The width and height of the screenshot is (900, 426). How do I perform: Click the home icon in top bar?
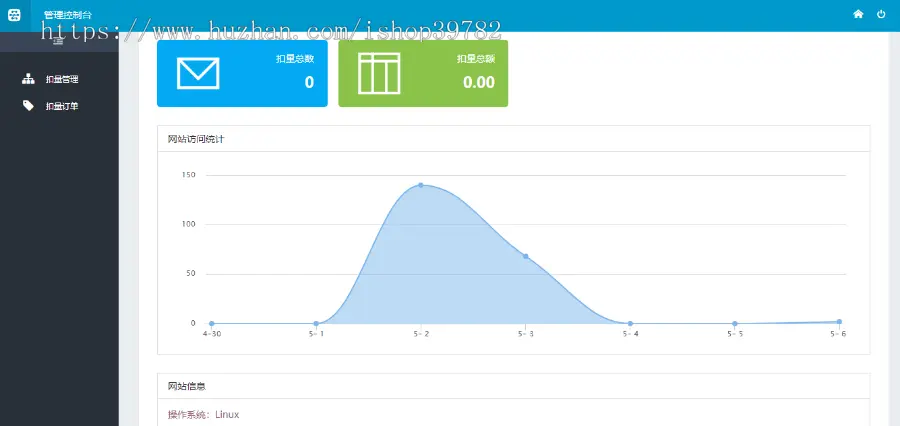[x=858, y=14]
